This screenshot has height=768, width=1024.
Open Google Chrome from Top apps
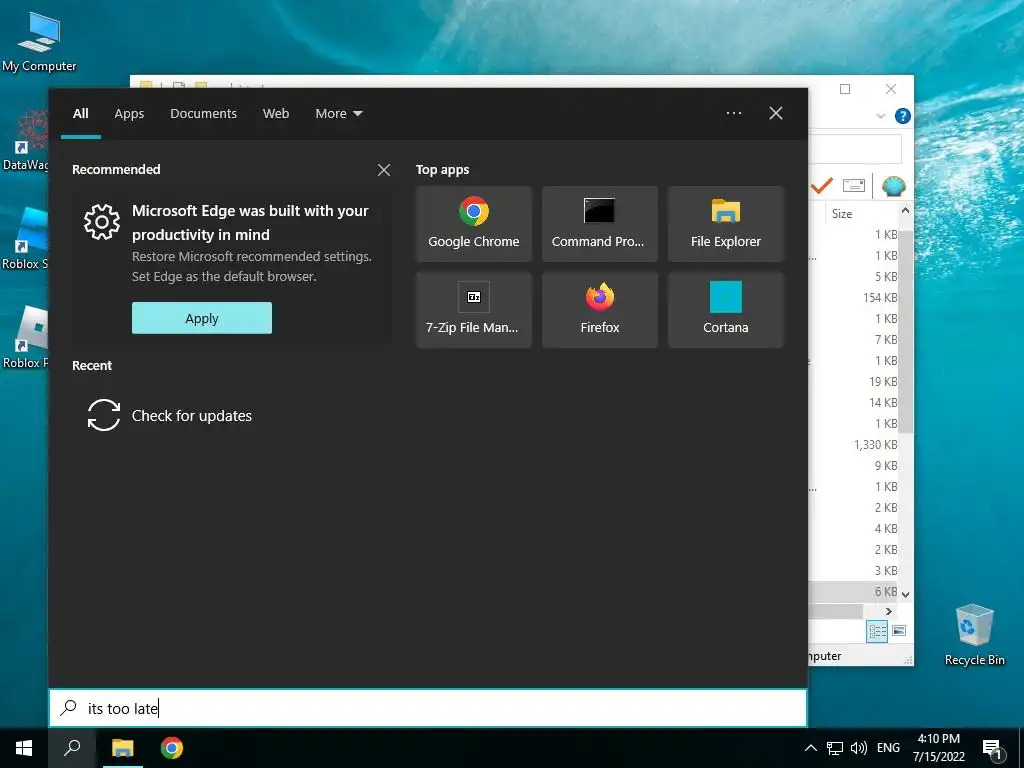click(x=473, y=224)
